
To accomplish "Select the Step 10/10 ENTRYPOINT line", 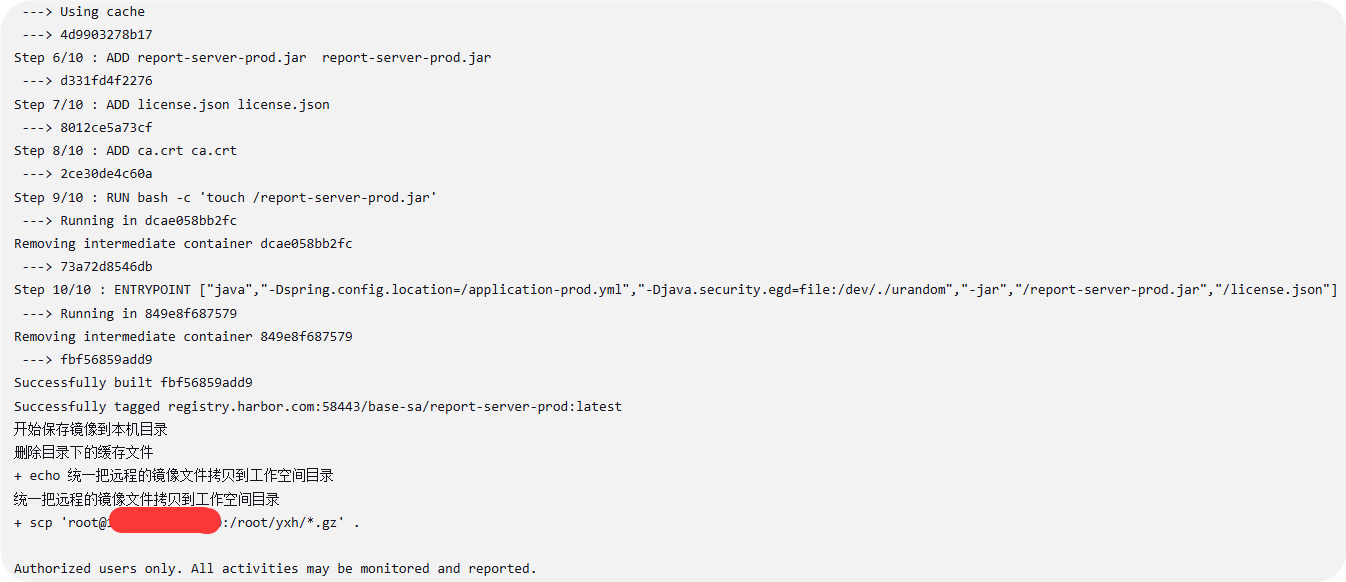I will [x=675, y=290].
